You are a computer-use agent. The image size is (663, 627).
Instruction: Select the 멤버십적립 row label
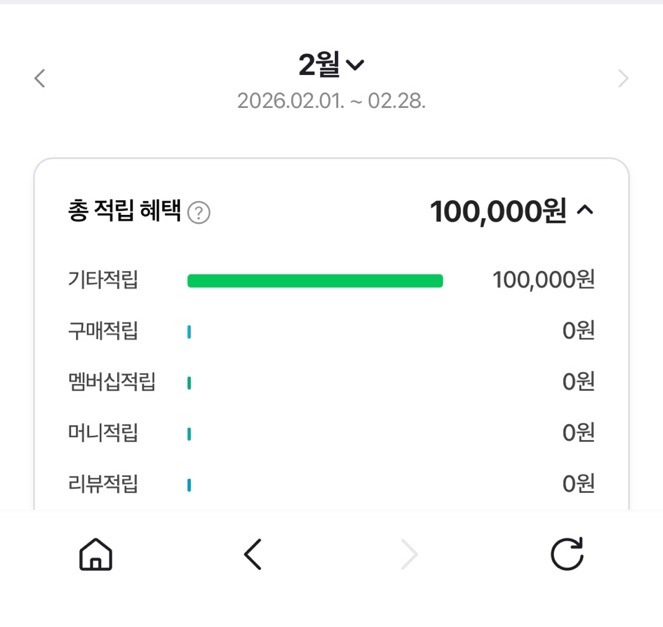coord(112,382)
